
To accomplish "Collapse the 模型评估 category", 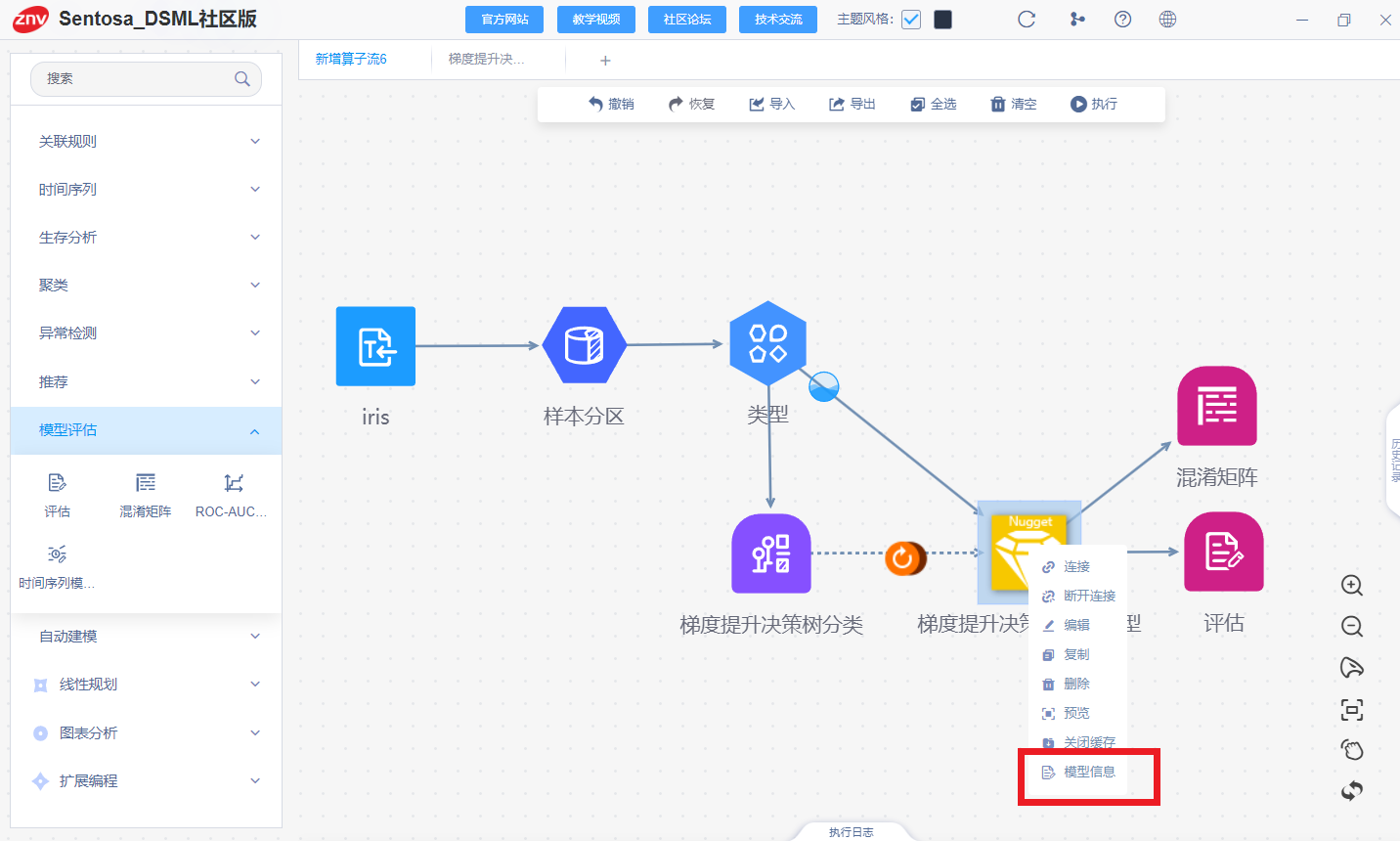I will tap(147, 430).
